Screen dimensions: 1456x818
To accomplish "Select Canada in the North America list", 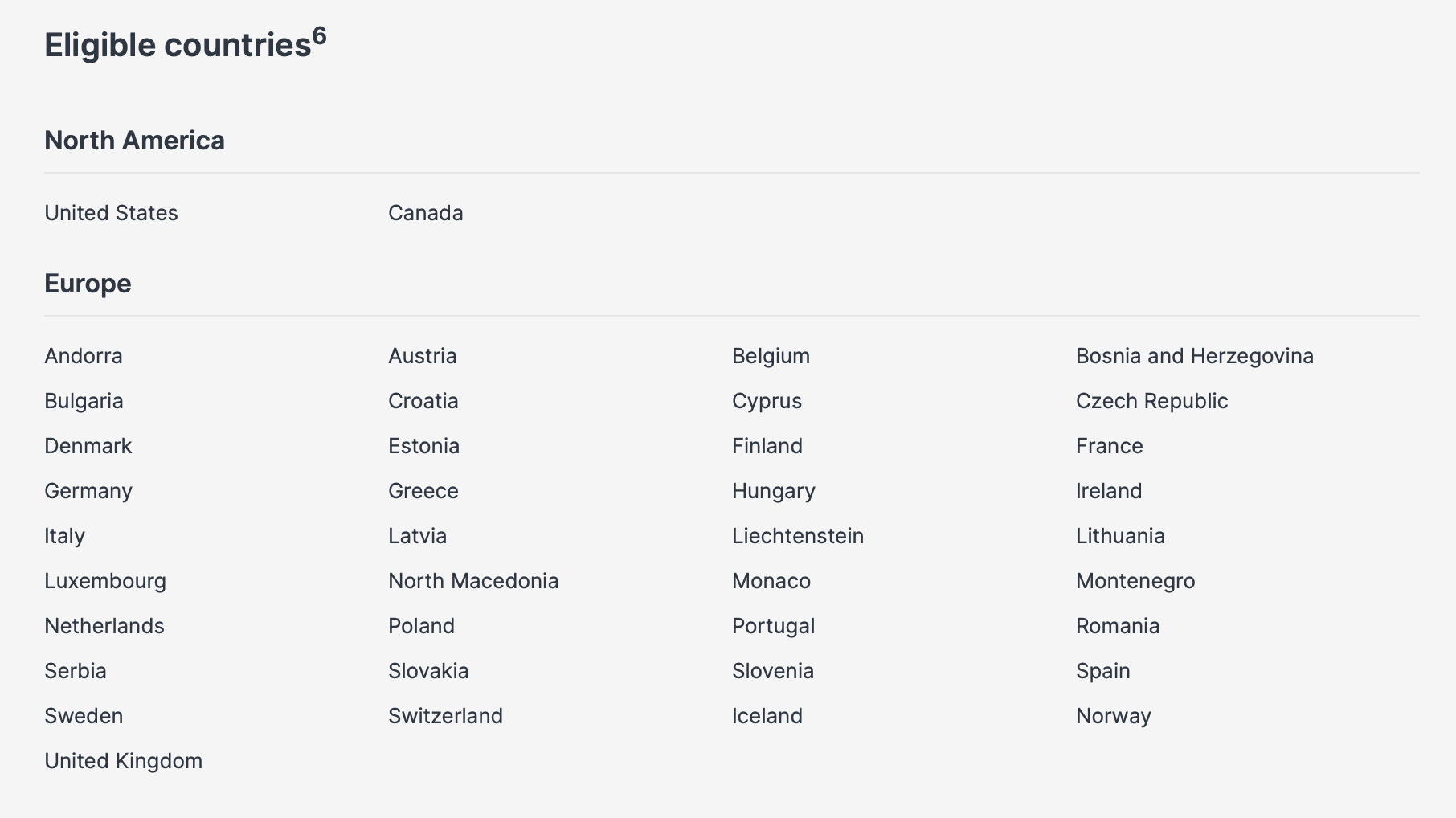I will tap(425, 213).
